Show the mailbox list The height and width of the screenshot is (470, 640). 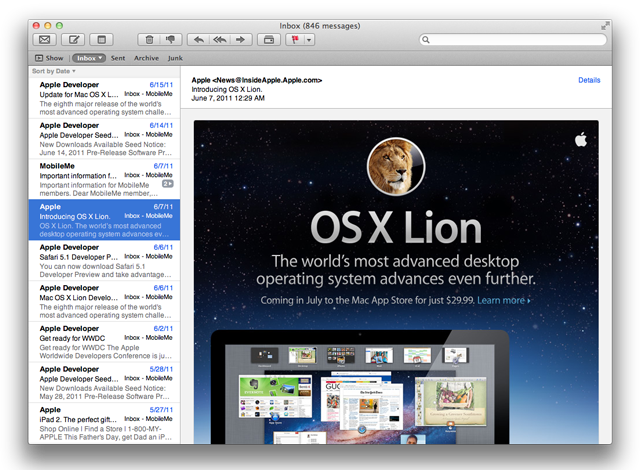49,58
